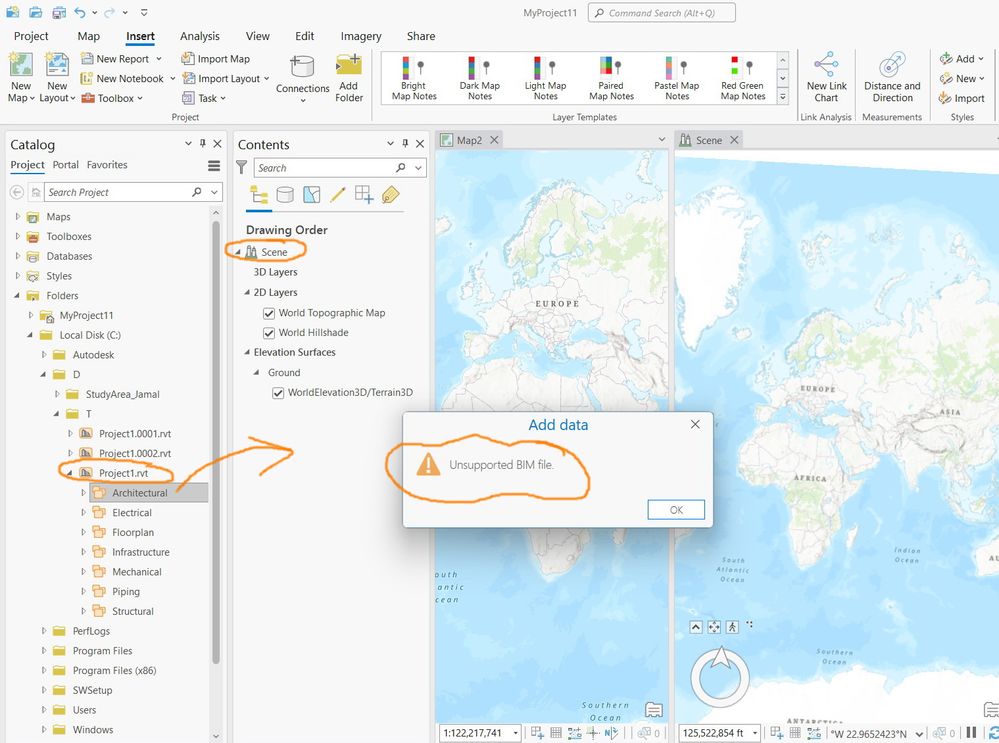Click the List By Editing pencil icon
Viewport: 999px width, 743px height.
click(338, 194)
